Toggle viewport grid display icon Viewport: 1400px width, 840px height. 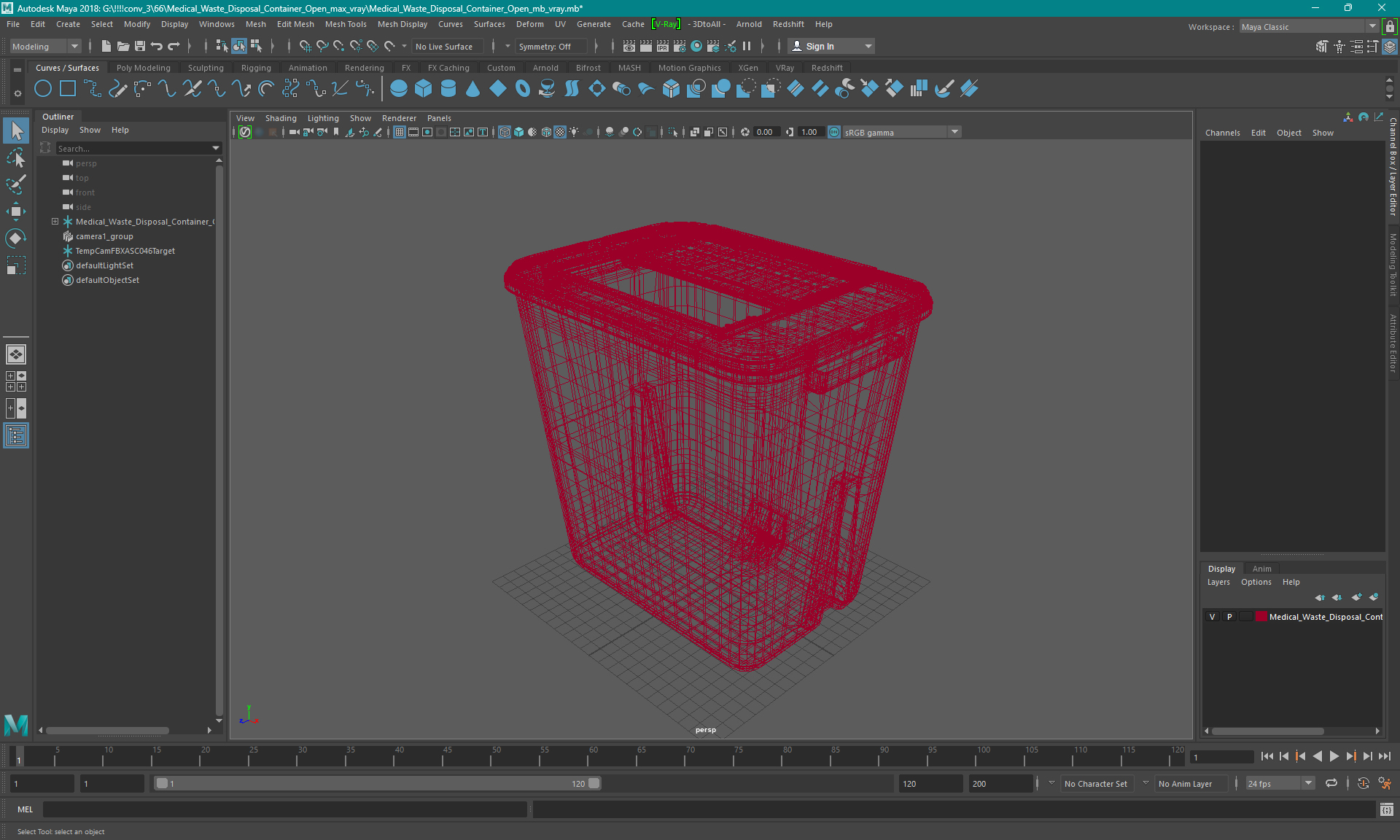tap(400, 132)
